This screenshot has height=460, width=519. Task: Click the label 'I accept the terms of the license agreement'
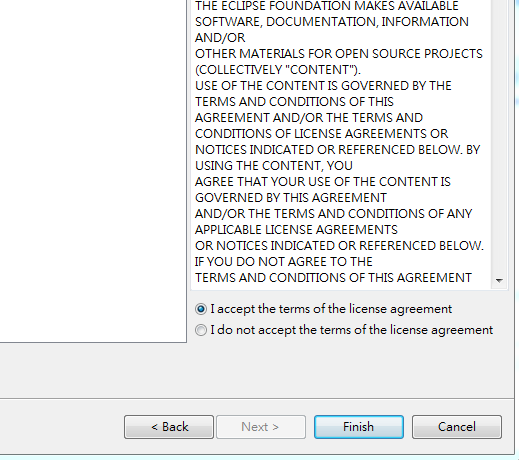[x=331, y=309]
